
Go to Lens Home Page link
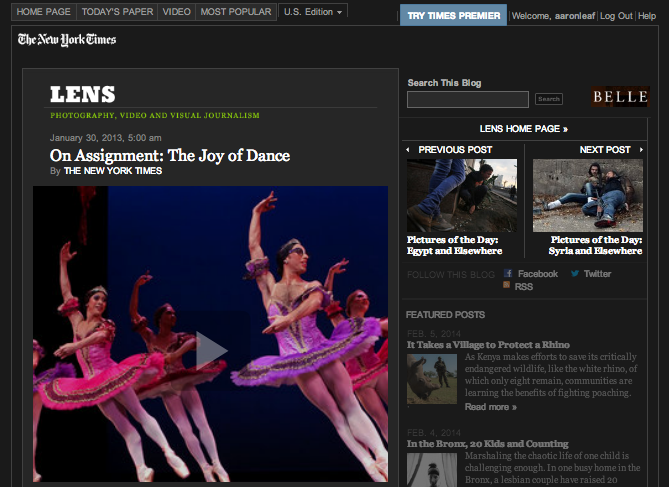[x=524, y=128]
